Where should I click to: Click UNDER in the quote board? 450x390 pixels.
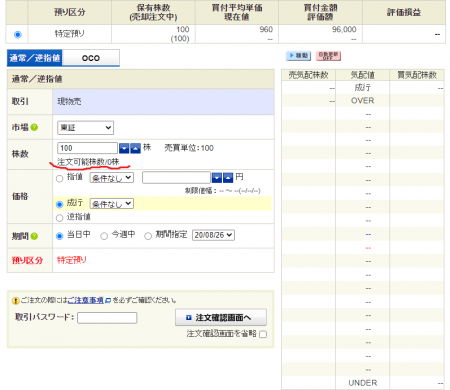coord(362,383)
